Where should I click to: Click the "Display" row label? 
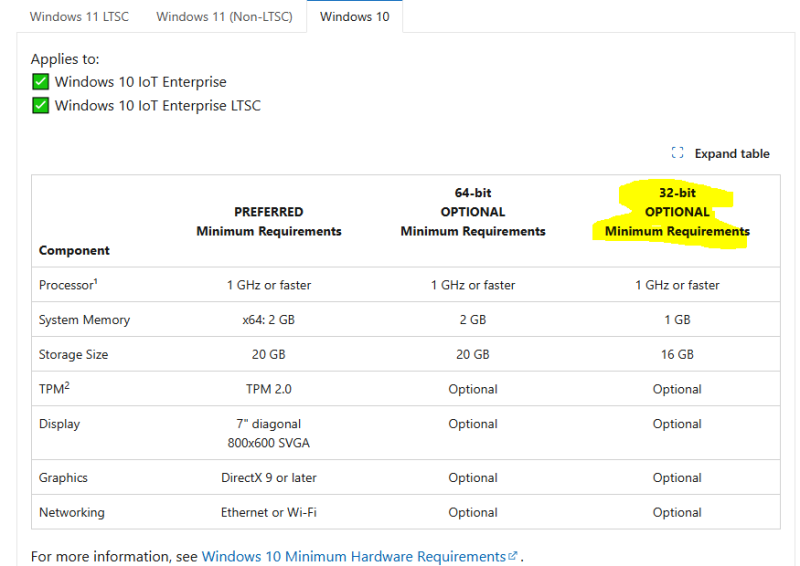(x=59, y=424)
